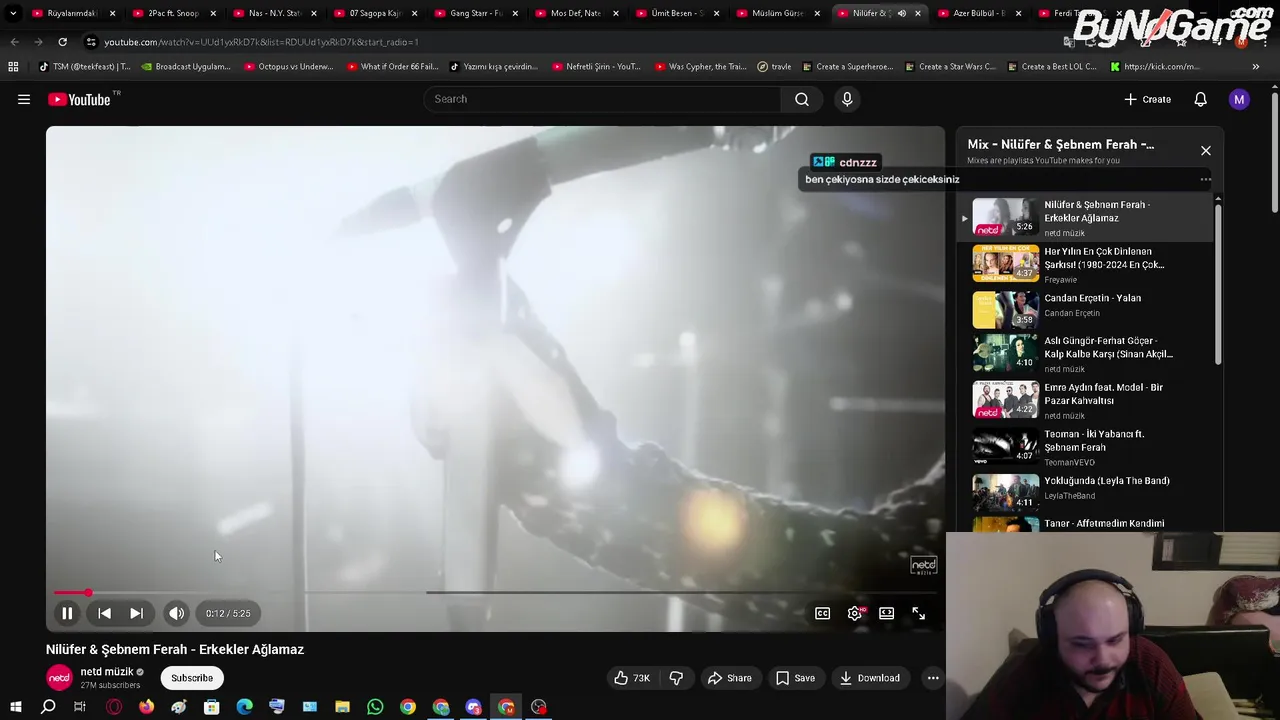
Task: Open the browser apps grid shortcut
Action: click(x=13, y=66)
